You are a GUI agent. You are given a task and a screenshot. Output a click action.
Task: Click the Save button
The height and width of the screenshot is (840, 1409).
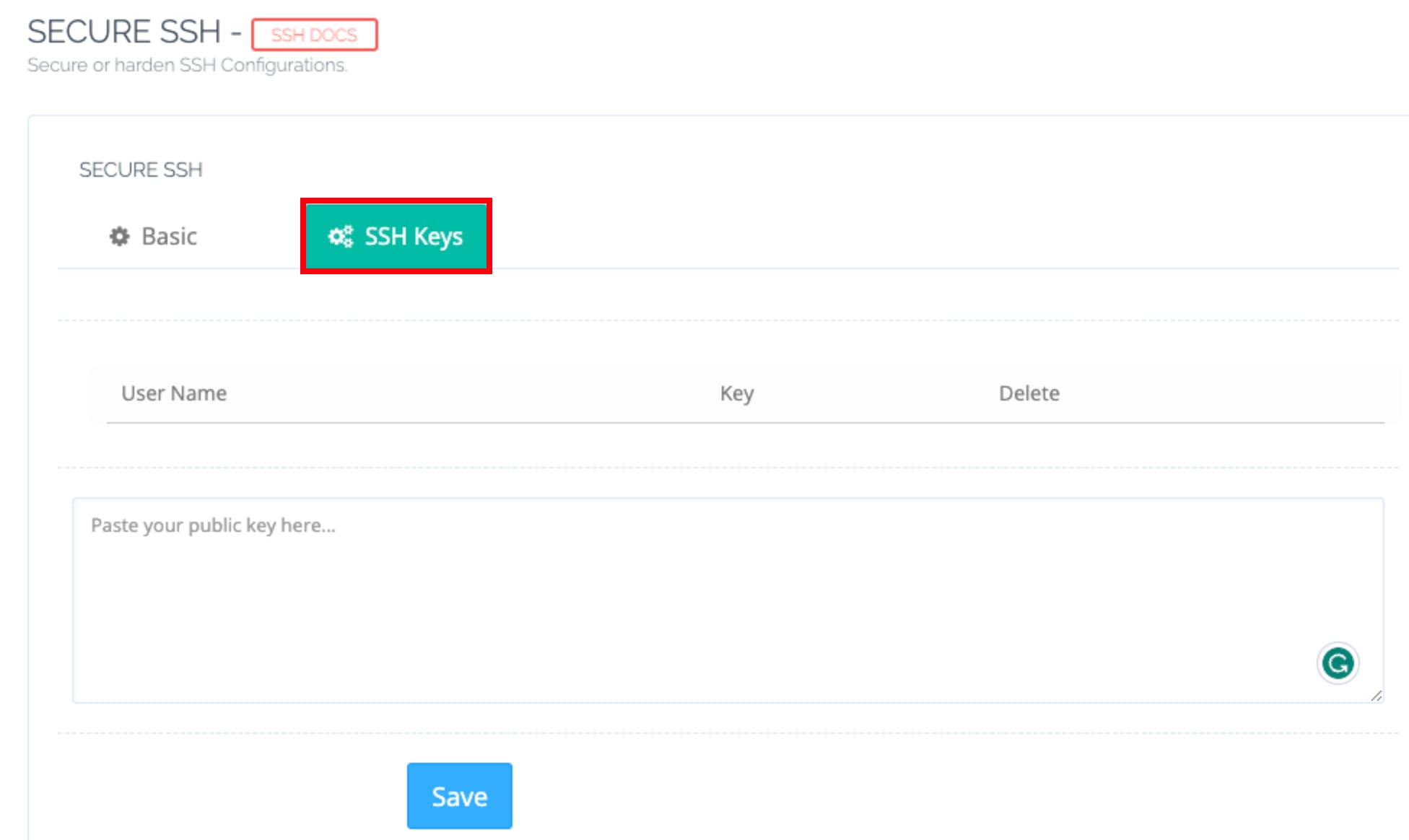[459, 795]
